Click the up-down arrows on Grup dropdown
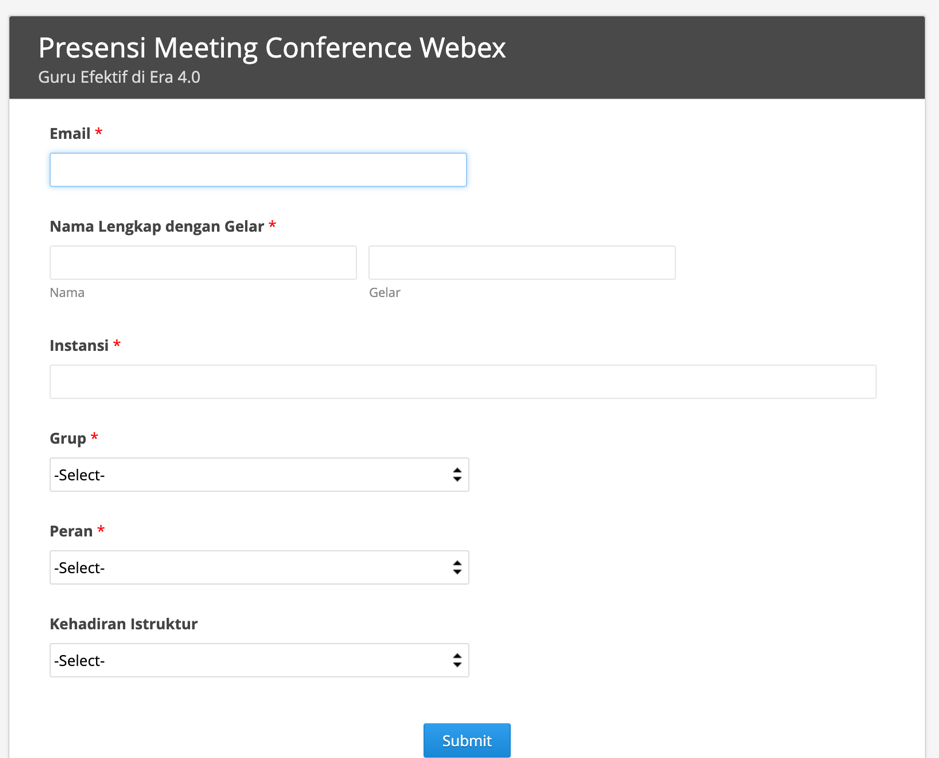 pyautogui.click(x=457, y=475)
